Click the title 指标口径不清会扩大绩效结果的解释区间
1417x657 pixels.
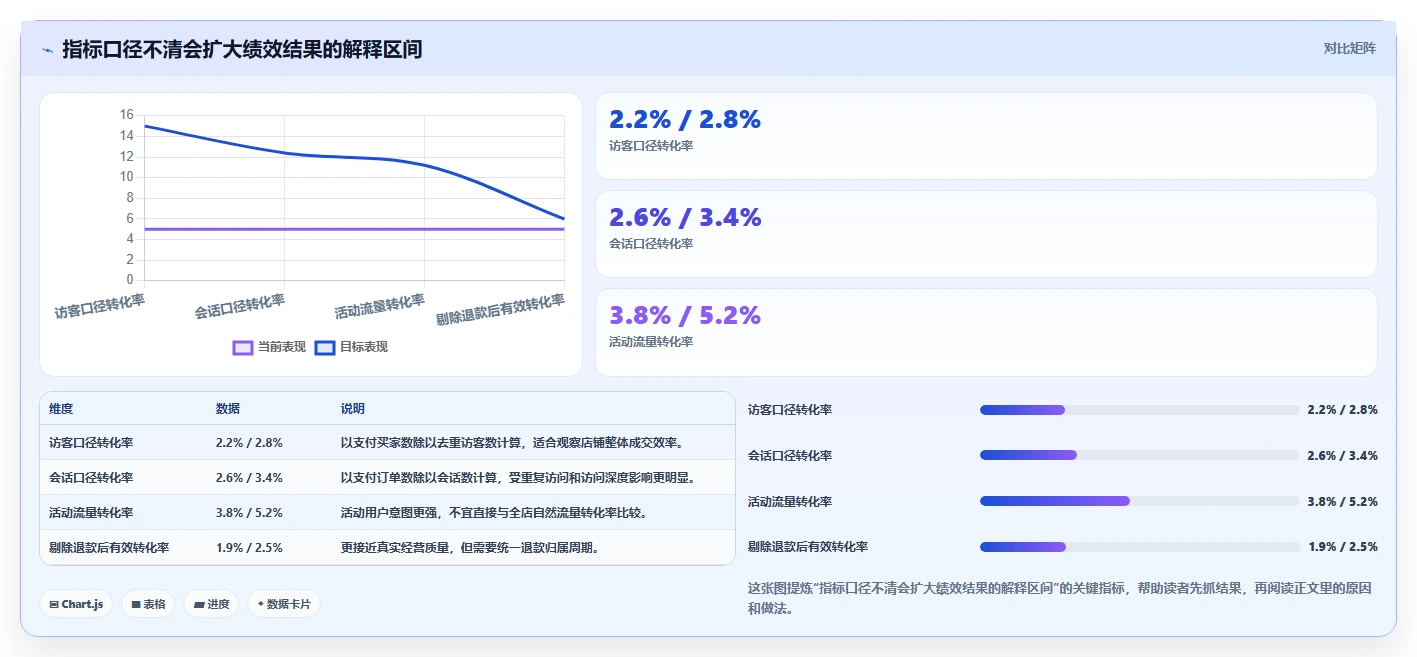click(242, 49)
